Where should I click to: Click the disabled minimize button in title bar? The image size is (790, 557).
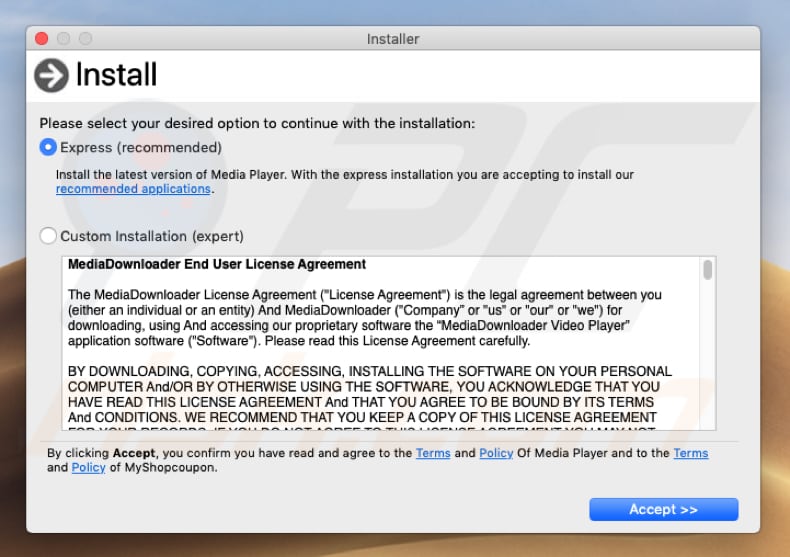[x=63, y=38]
